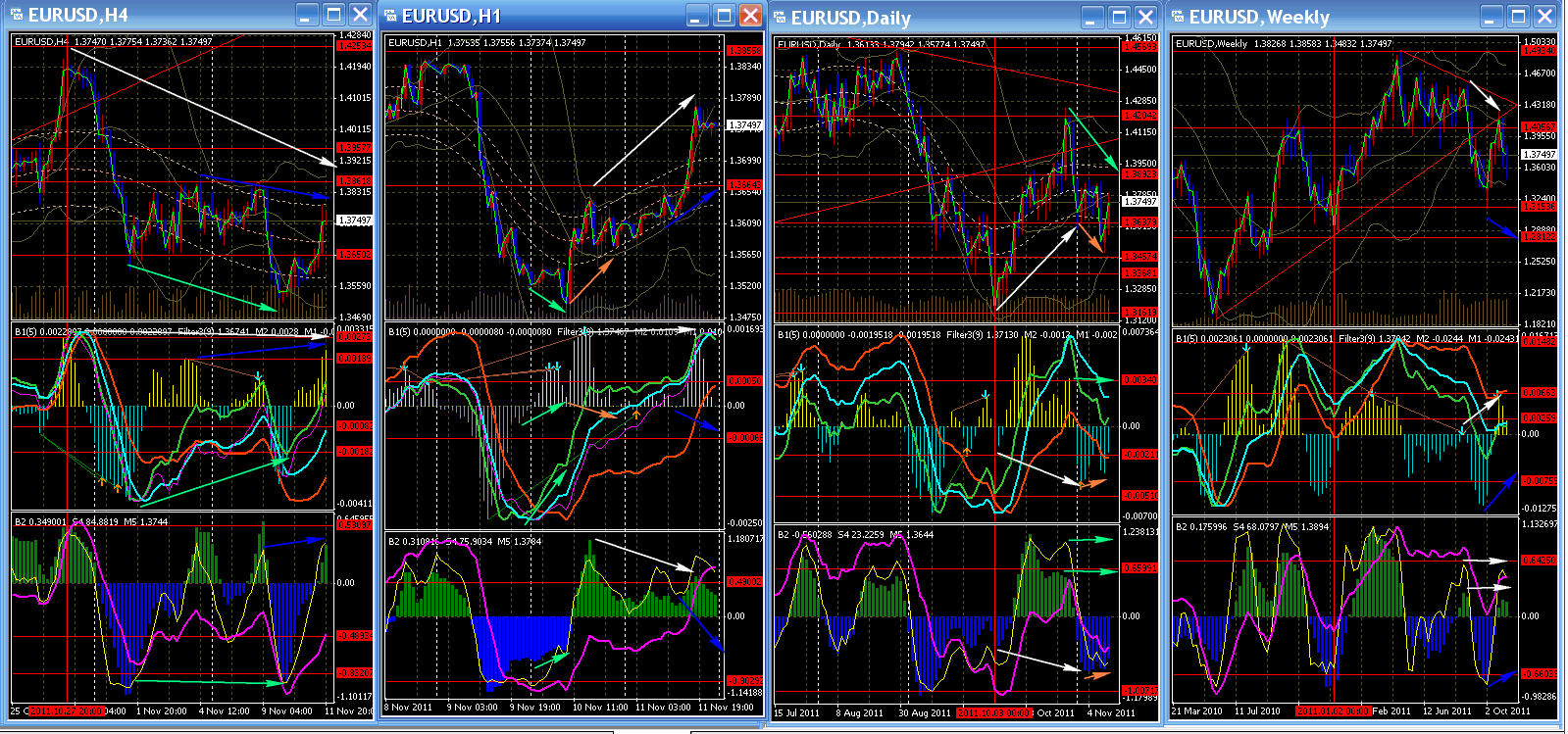Click the 1.37497 price tag in Weekly window
This screenshot has height=734, width=1568.
tap(1539, 155)
